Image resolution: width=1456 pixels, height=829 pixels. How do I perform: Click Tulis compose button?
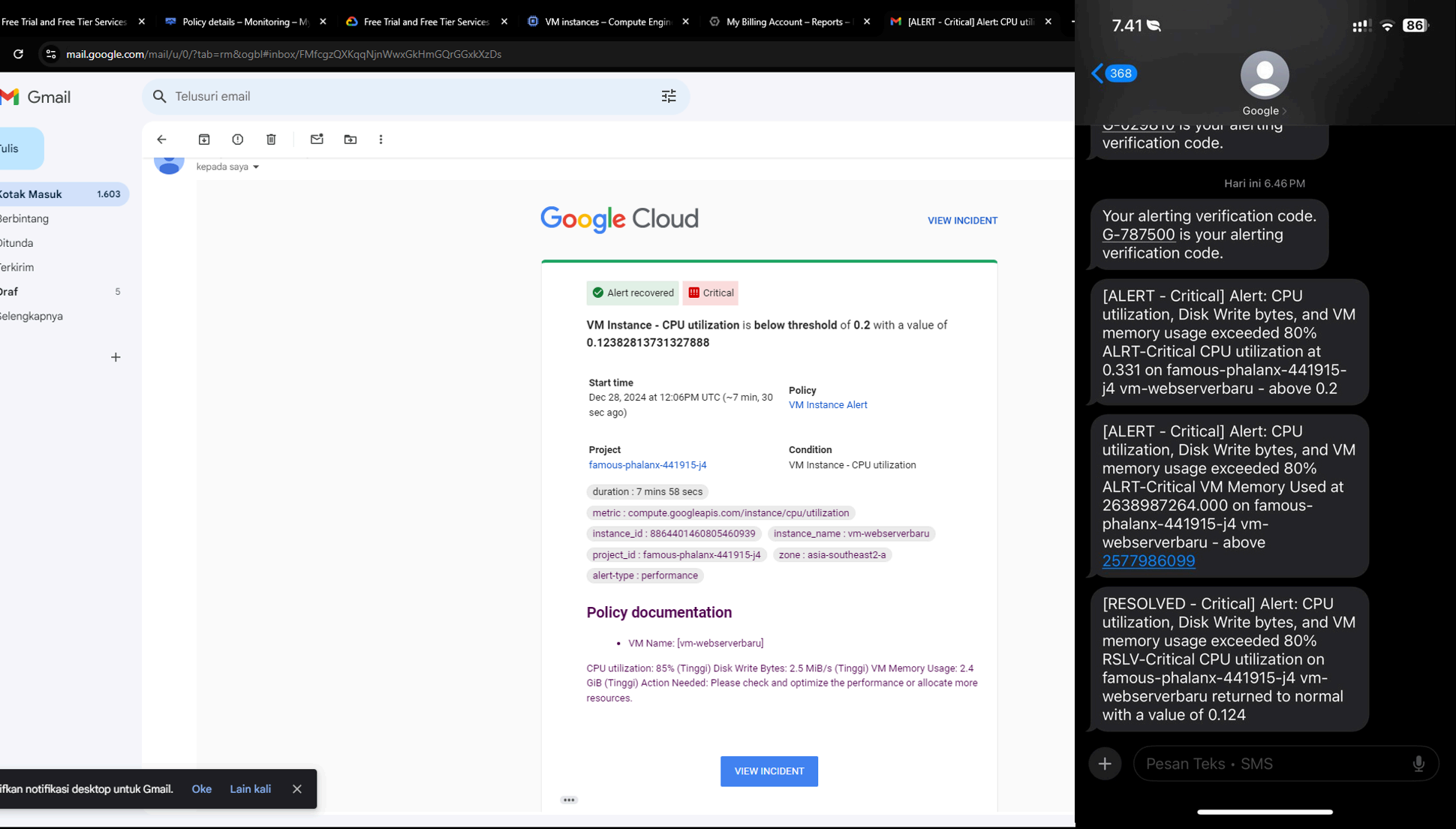[x=21, y=149]
